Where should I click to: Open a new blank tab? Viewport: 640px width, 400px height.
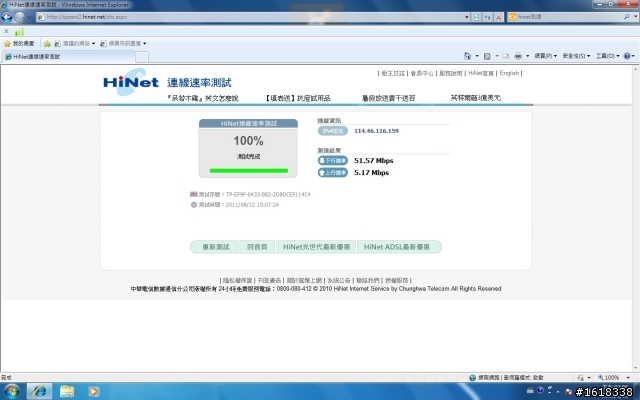tap(142, 57)
